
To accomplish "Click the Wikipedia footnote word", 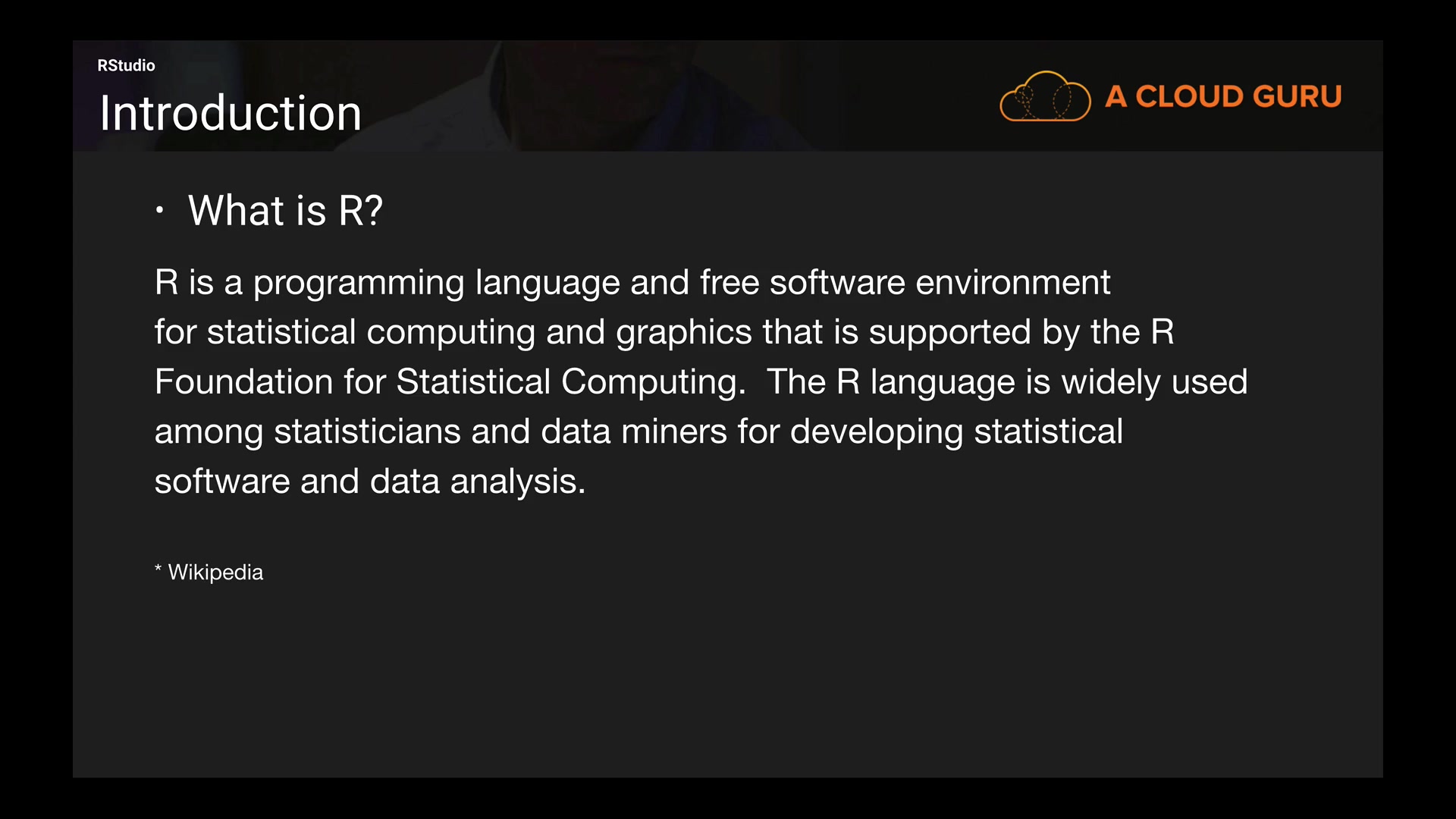I will [x=215, y=572].
